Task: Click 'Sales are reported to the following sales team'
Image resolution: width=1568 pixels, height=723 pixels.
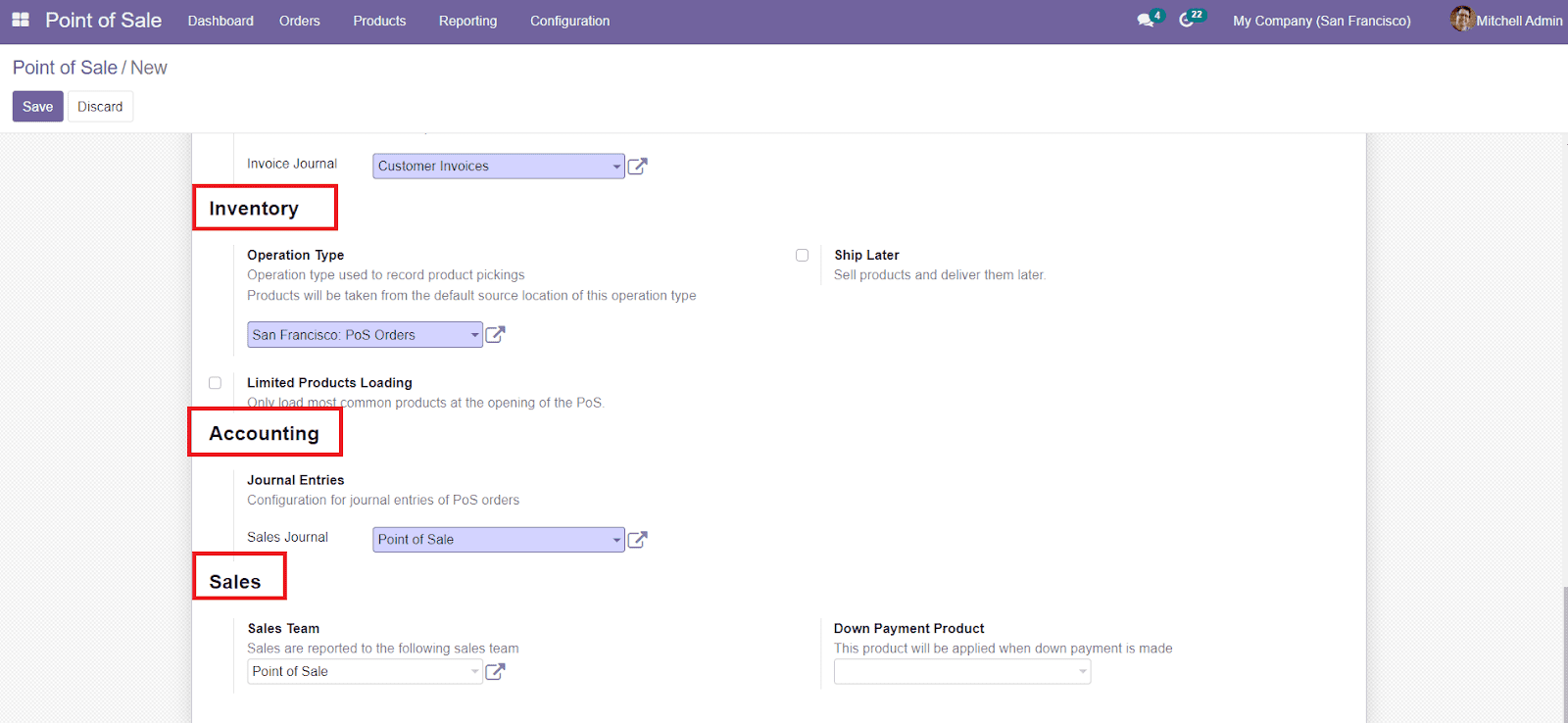Action: (383, 649)
